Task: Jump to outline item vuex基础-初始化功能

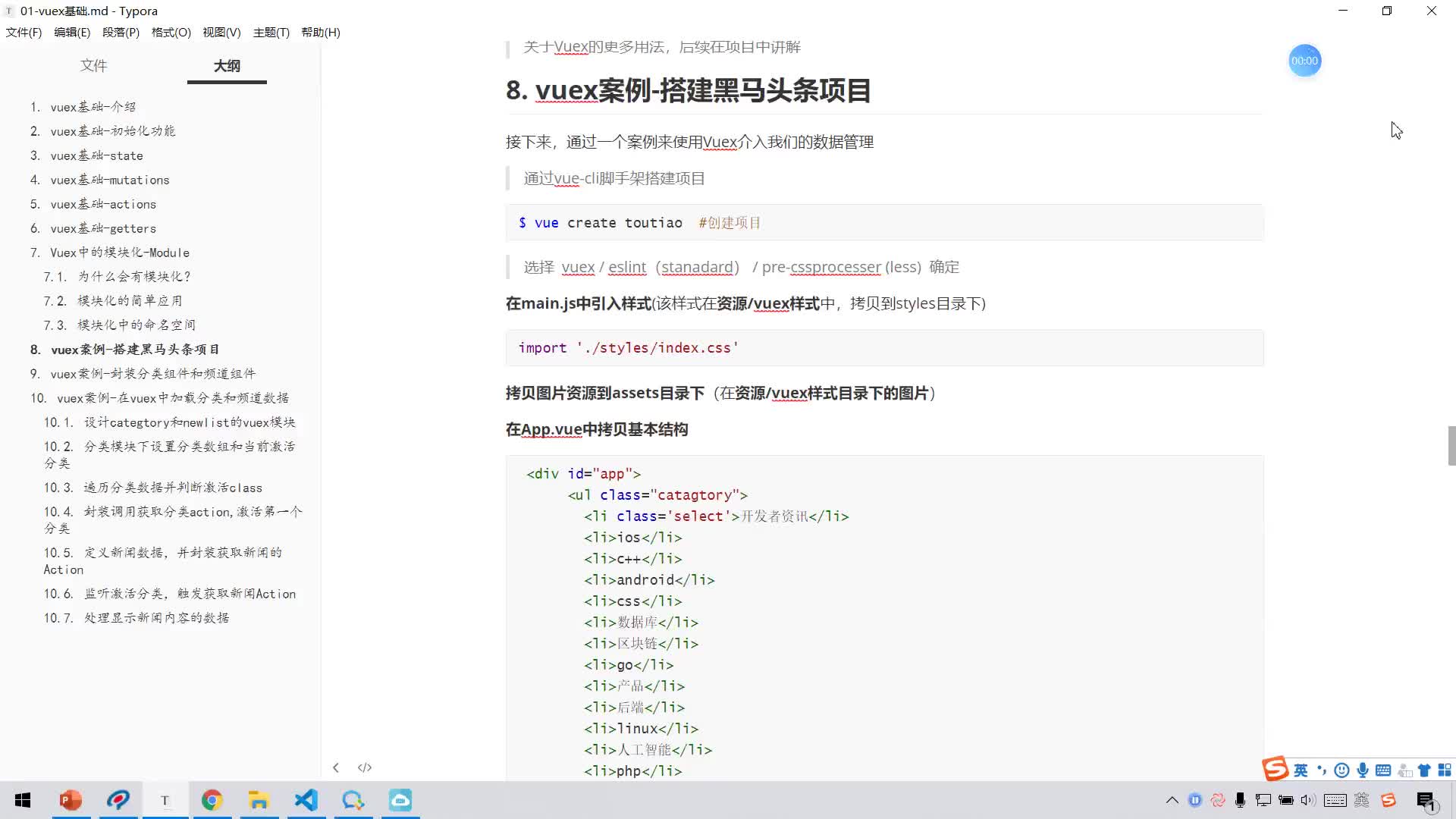Action: tap(113, 131)
